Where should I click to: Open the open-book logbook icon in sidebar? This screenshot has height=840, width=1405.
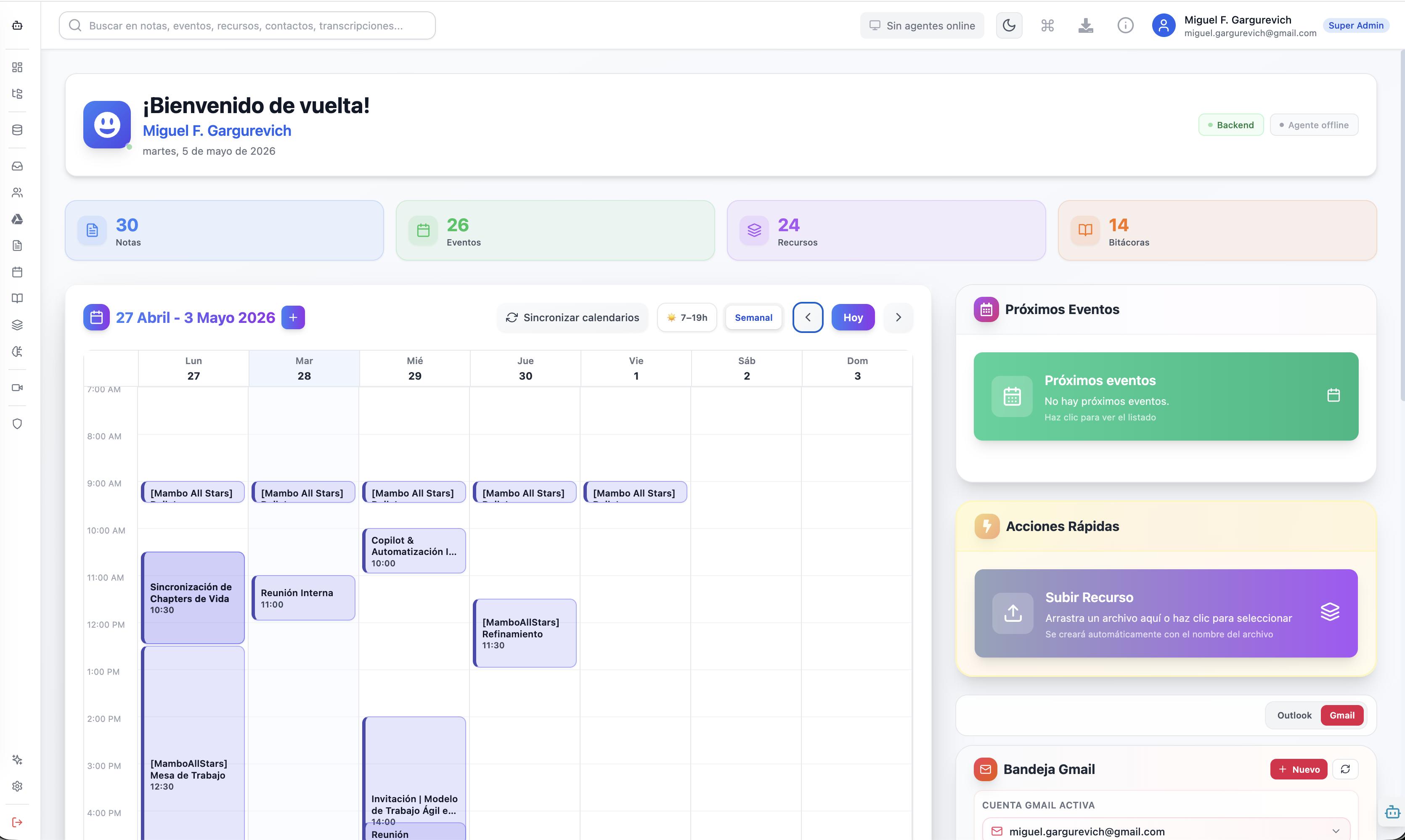pos(17,298)
